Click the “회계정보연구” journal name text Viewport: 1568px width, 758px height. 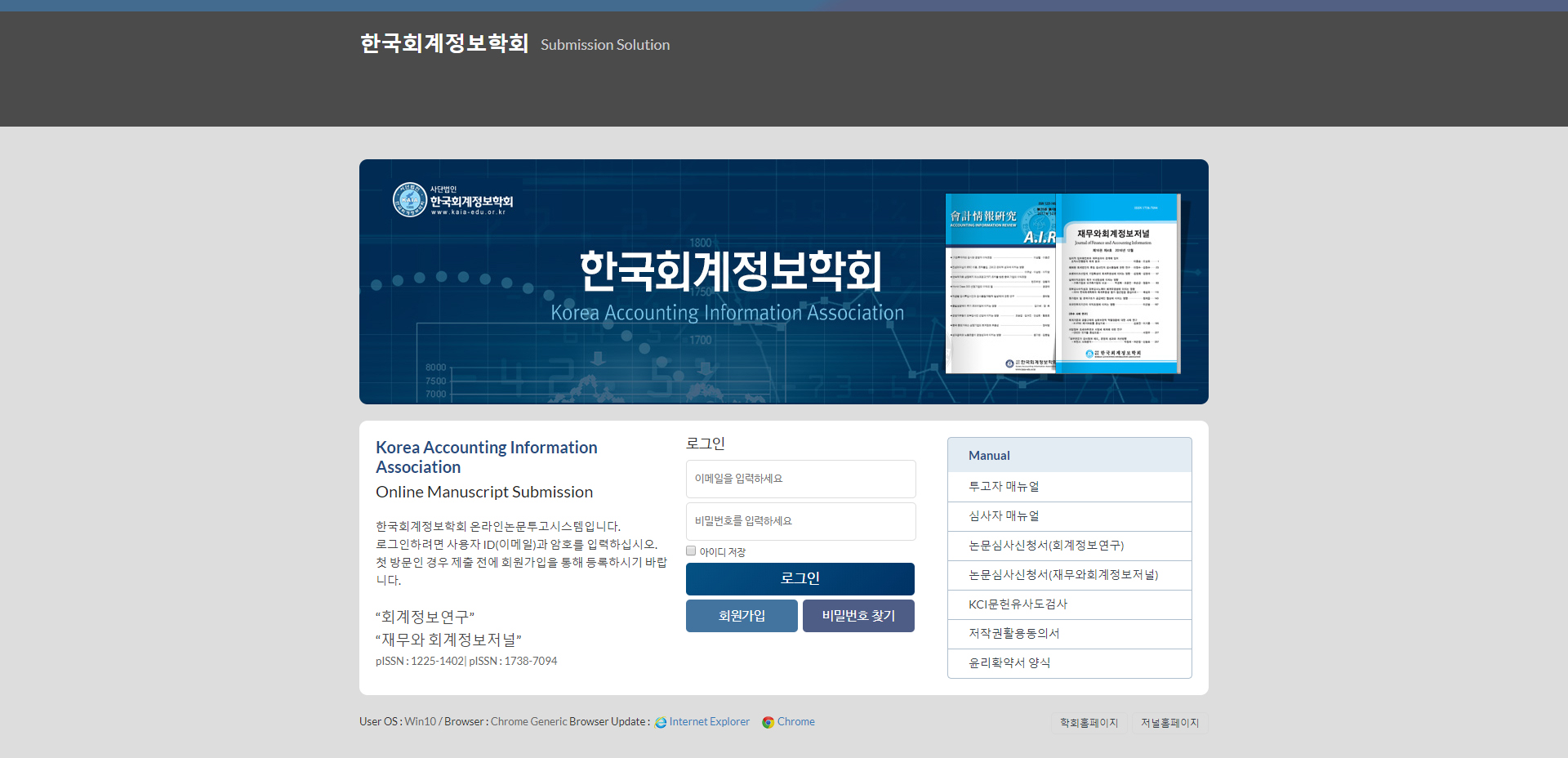pyautogui.click(x=425, y=617)
